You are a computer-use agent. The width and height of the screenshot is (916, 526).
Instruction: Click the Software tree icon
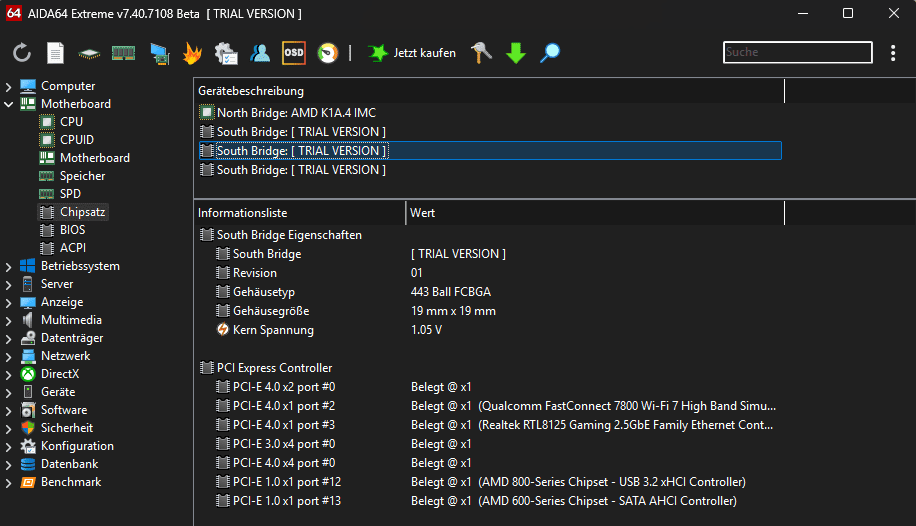point(28,410)
